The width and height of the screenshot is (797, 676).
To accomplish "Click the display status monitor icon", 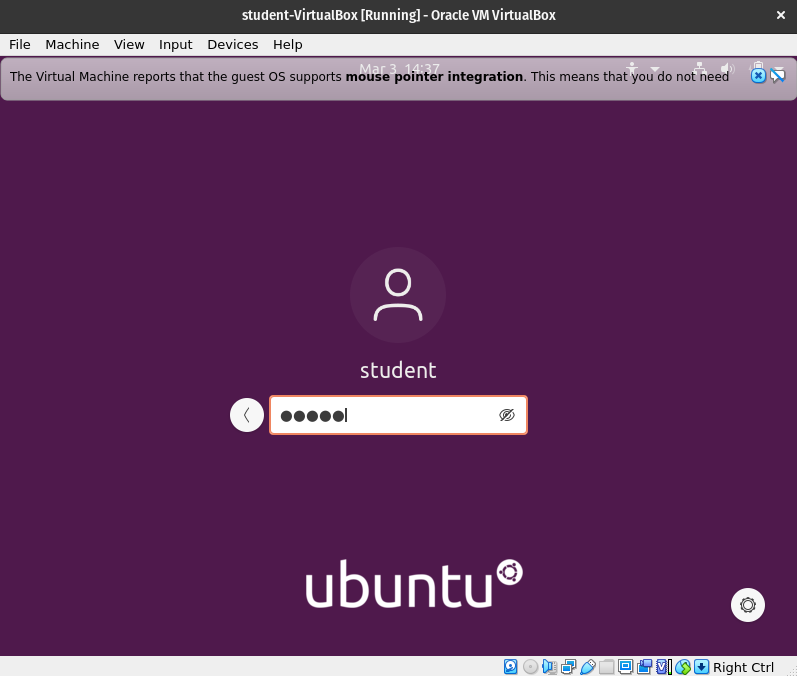I will pos(625,667).
